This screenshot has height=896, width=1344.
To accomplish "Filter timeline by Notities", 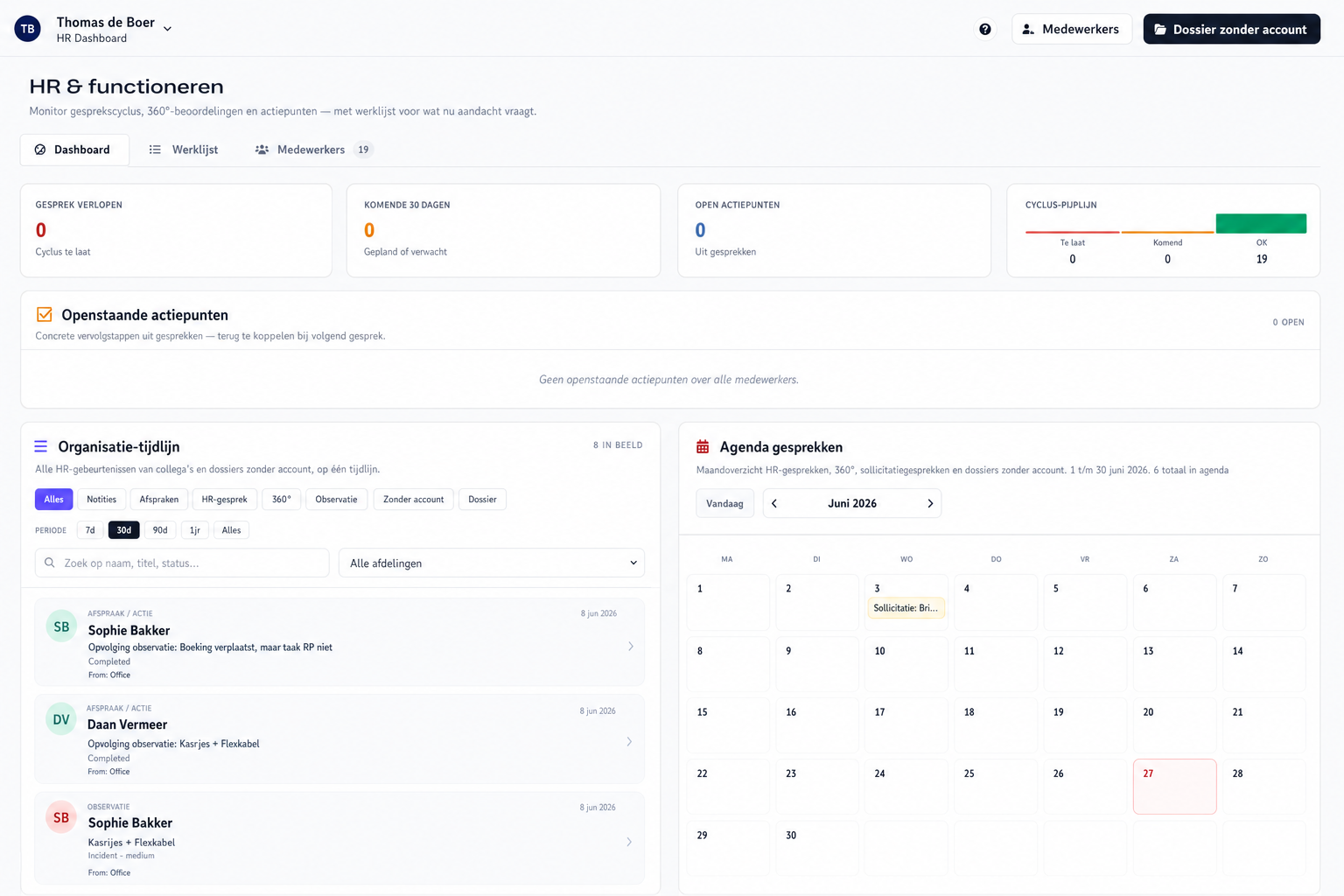I will [101, 499].
